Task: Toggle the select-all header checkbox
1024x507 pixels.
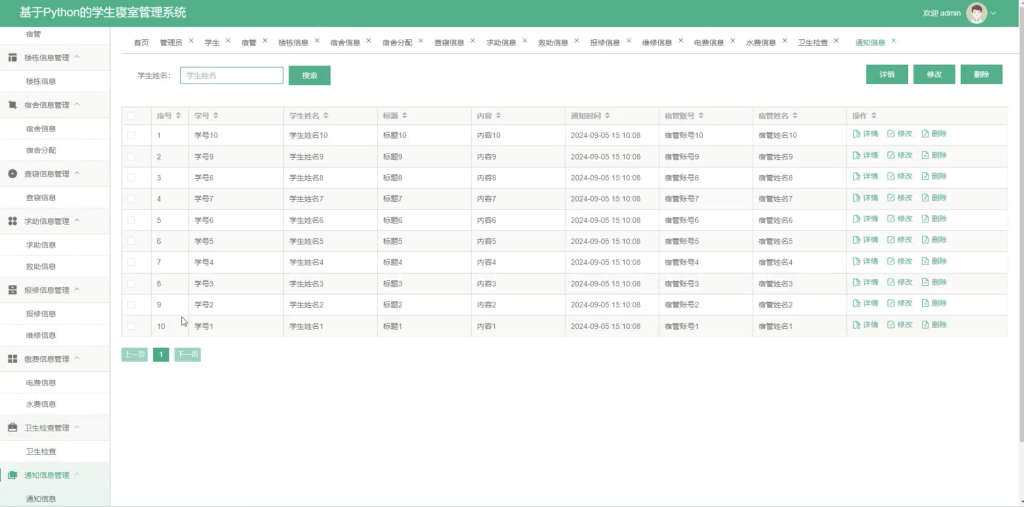Action: (x=131, y=116)
